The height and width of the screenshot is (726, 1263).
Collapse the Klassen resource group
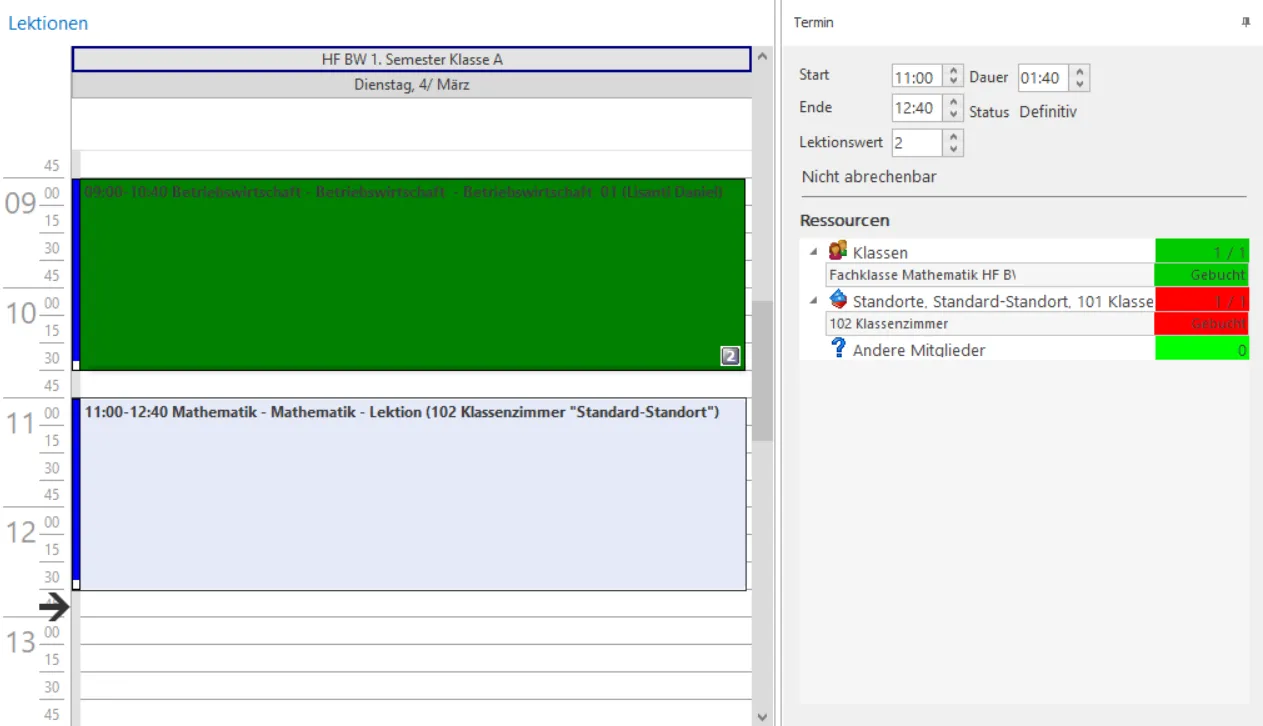pyautogui.click(x=813, y=252)
